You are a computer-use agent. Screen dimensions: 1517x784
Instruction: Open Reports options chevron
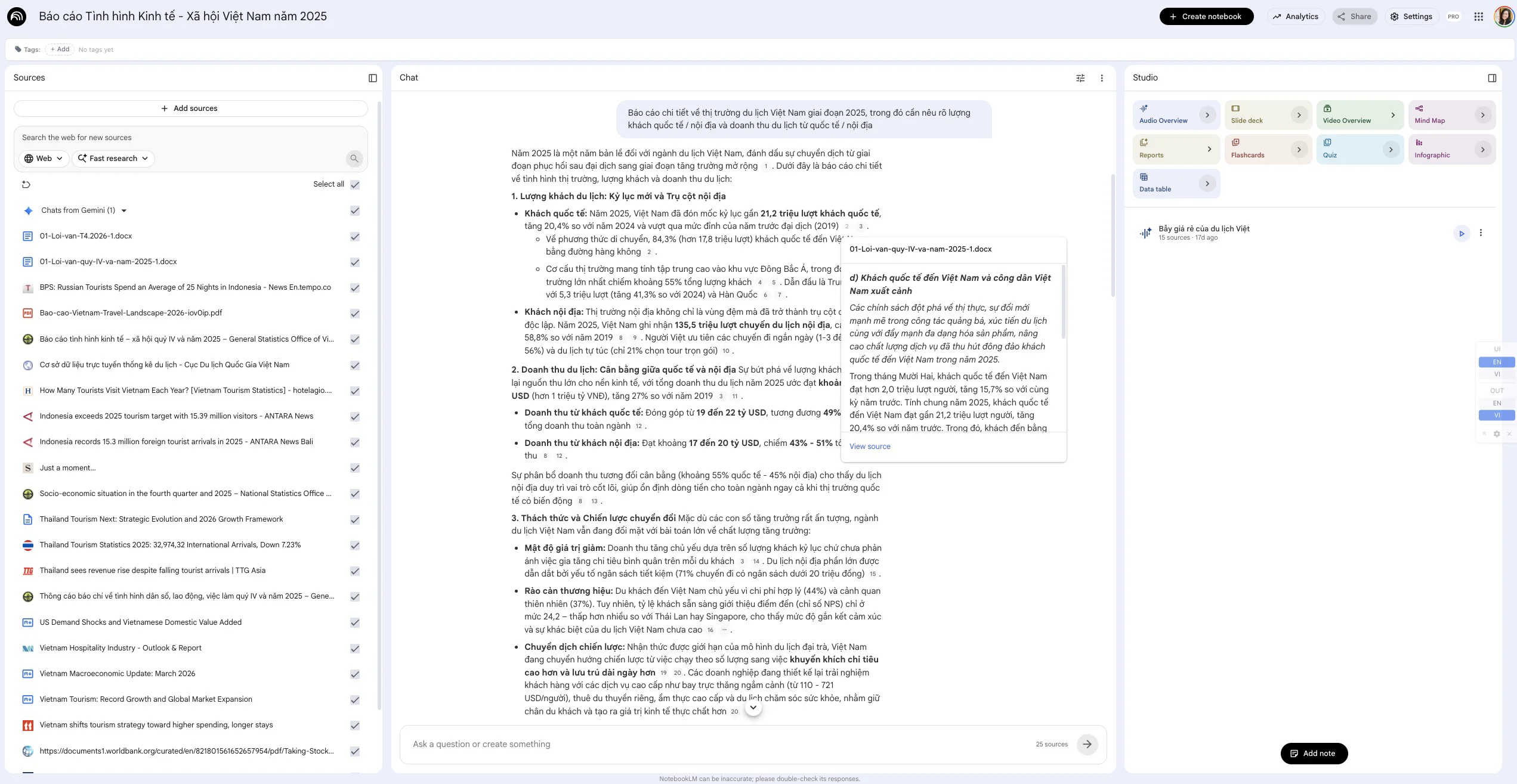[1209, 149]
